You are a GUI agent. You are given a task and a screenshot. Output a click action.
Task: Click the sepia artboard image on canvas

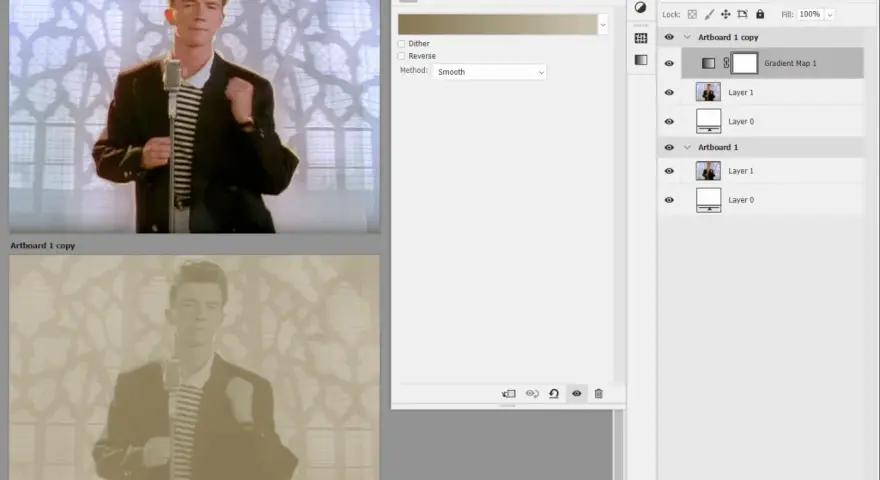194,368
